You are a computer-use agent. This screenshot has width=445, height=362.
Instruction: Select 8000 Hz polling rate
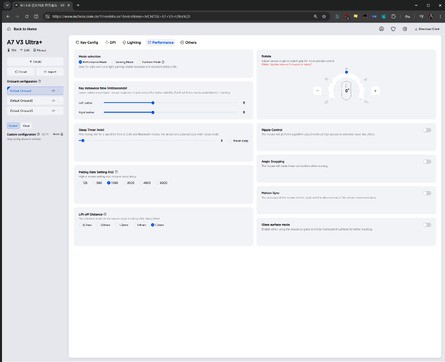[161, 183]
